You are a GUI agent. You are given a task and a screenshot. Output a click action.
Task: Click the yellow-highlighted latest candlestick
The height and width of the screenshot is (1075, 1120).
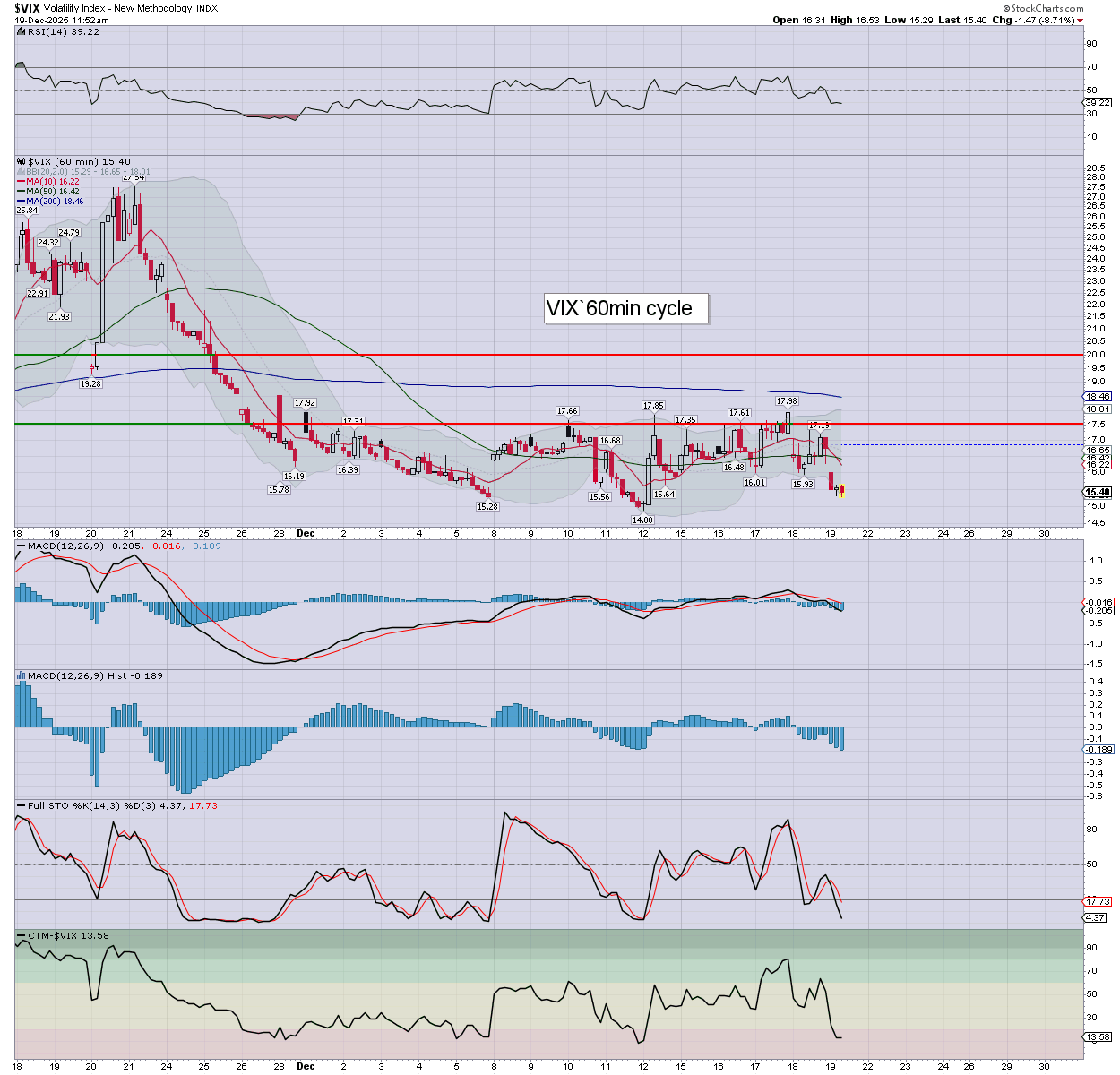(x=840, y=490)
